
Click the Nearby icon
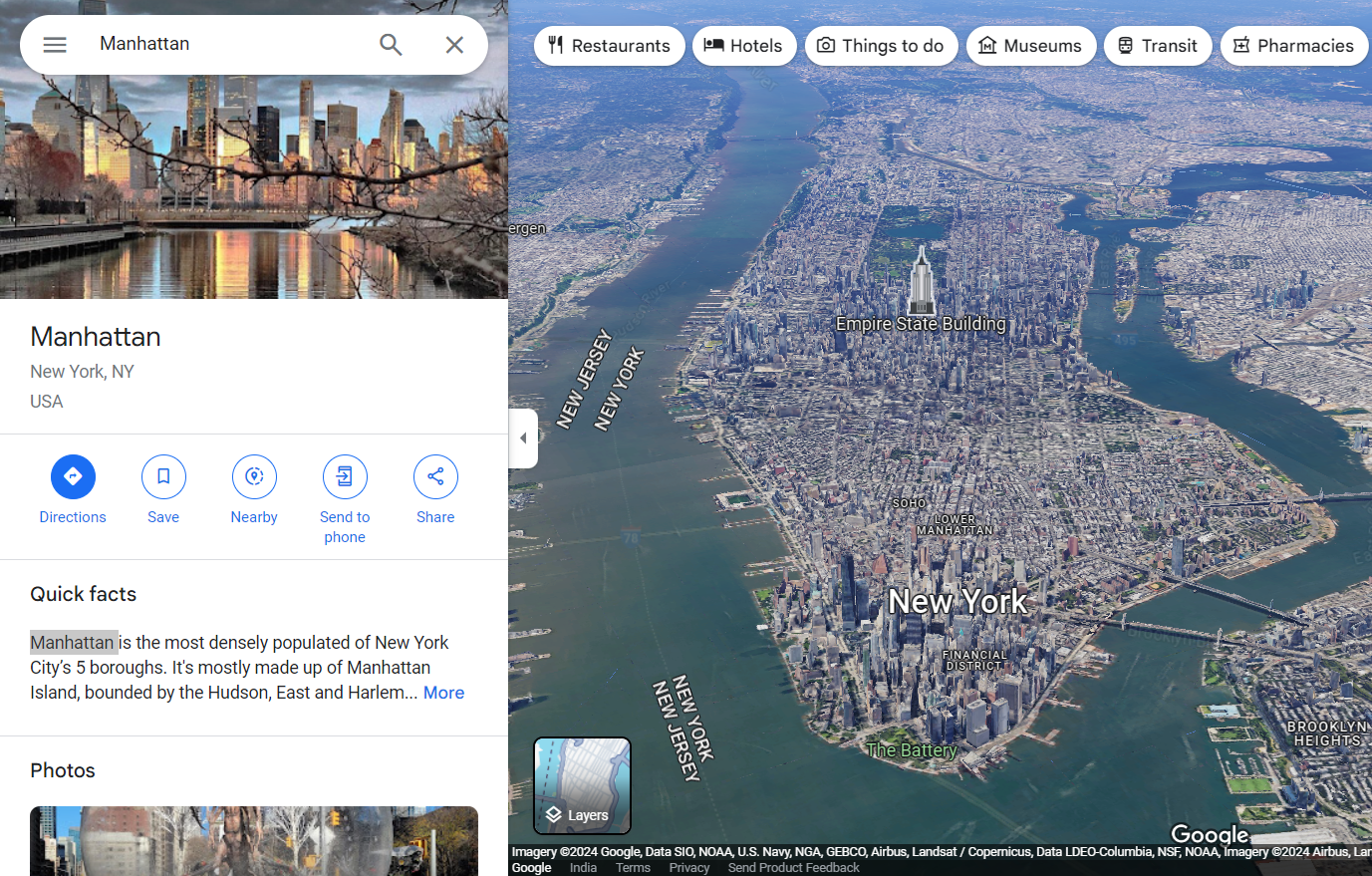pyautogui.click(x=254, y=476)
